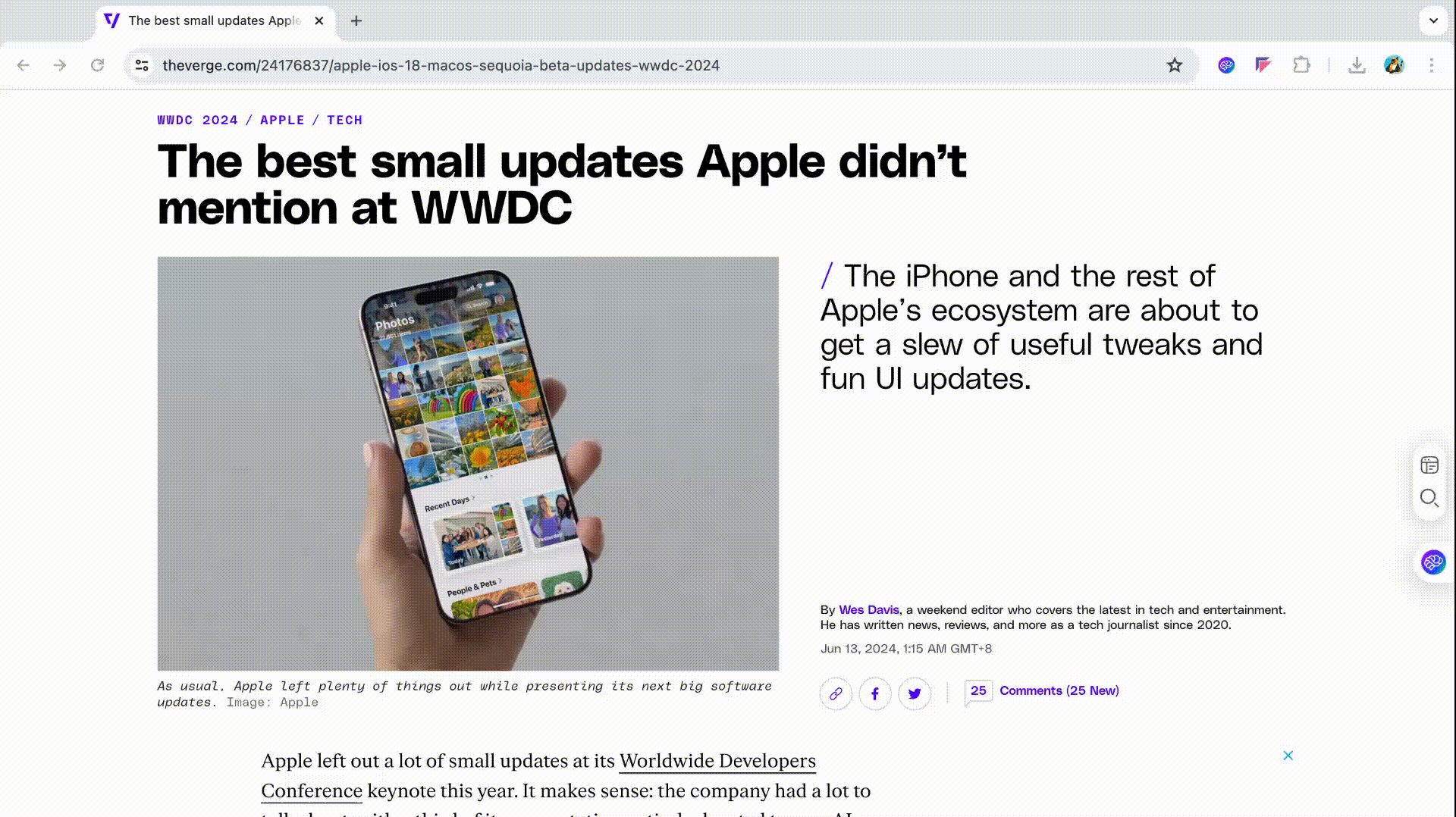This screenshot has height=817, width=1456.
Task: Show browser downloads
Action: [x=1357, y=65]
